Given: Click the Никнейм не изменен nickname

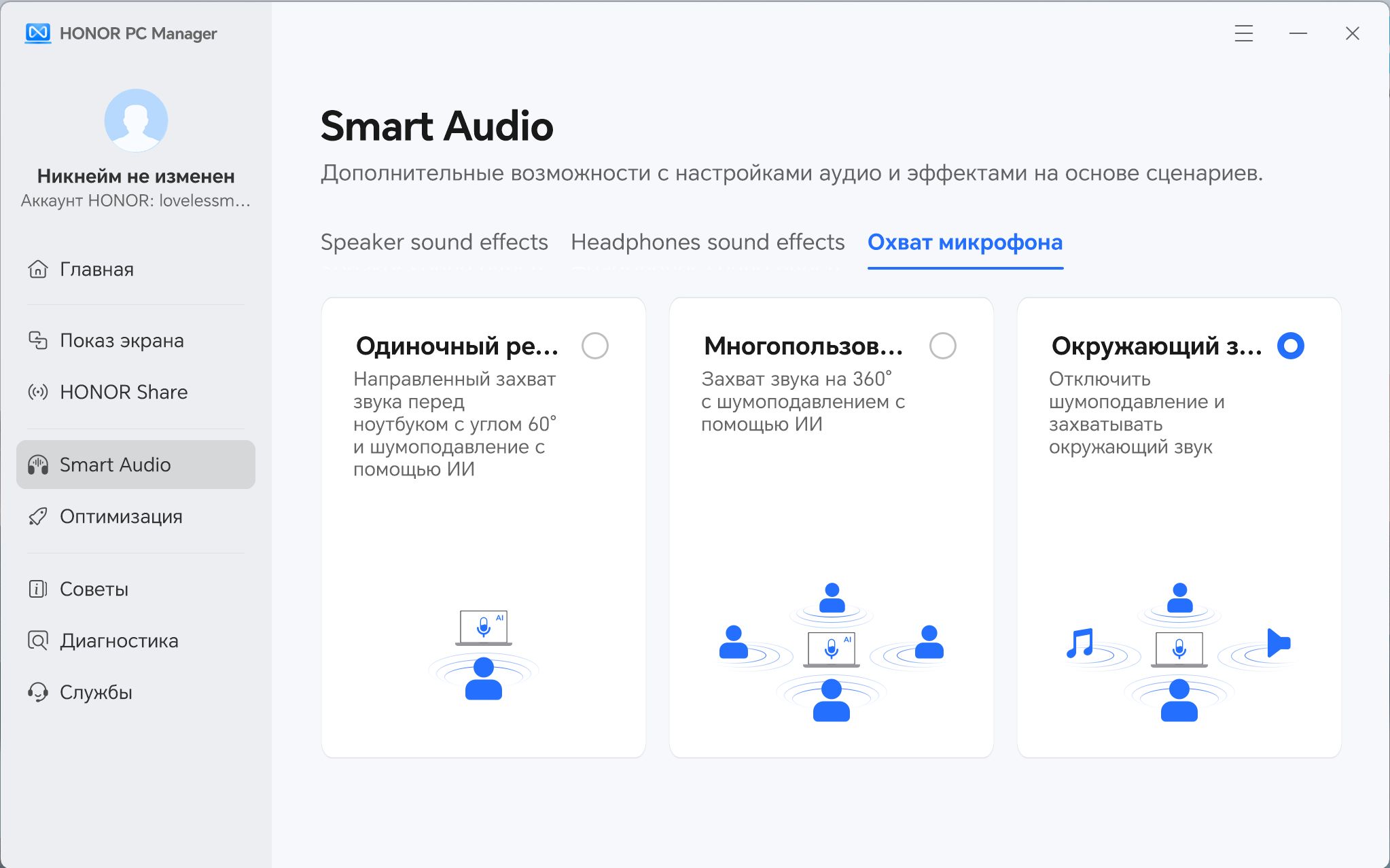Looking at the screenshot, I should click(136, 177).
